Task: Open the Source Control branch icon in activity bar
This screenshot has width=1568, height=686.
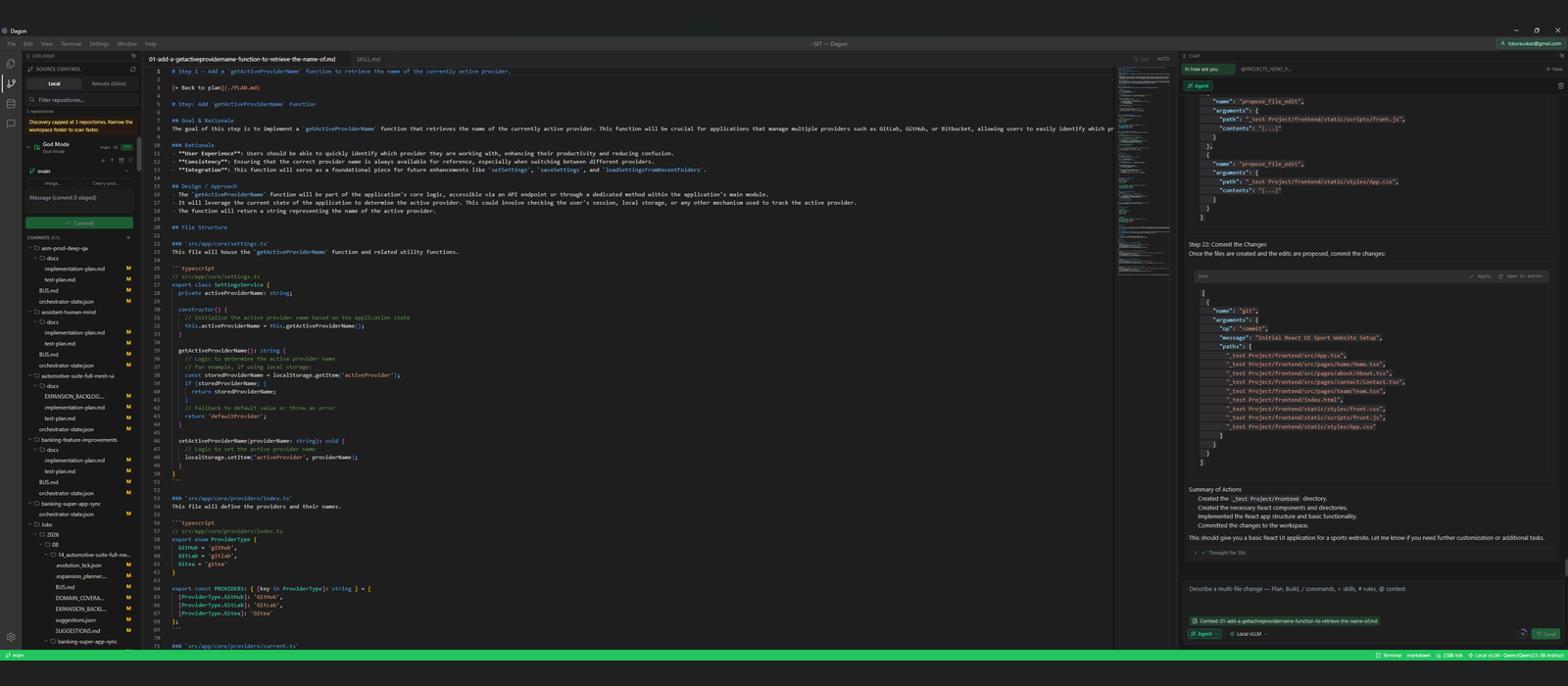Action: [x=11, y=84]
